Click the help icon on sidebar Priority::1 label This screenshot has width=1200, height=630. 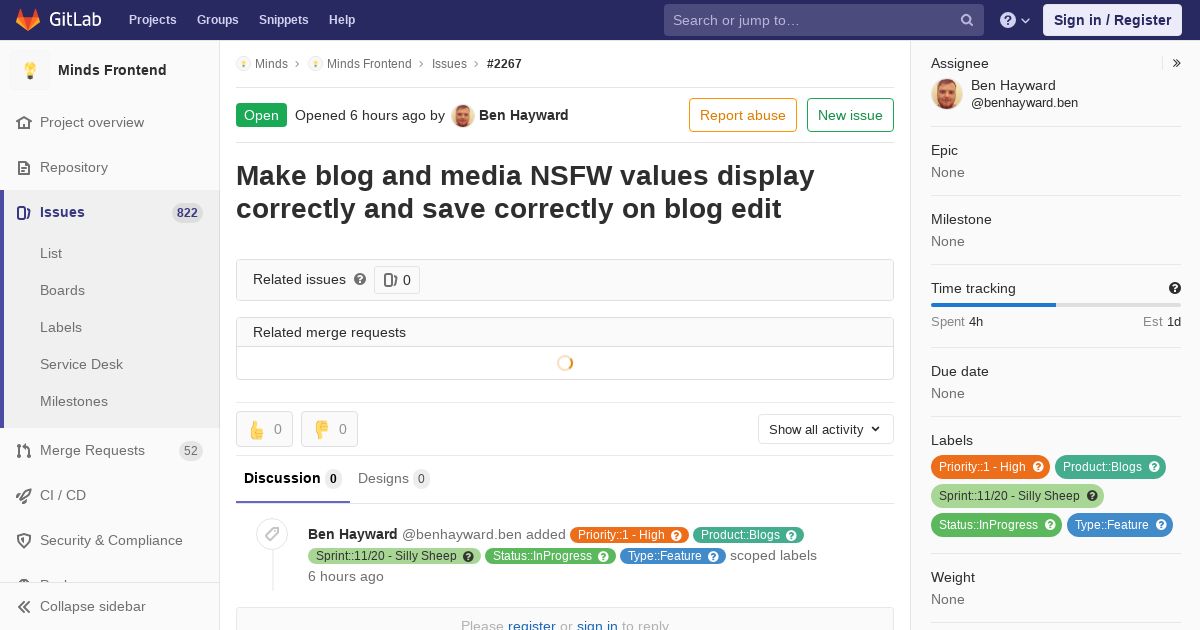click(1038, 467)
